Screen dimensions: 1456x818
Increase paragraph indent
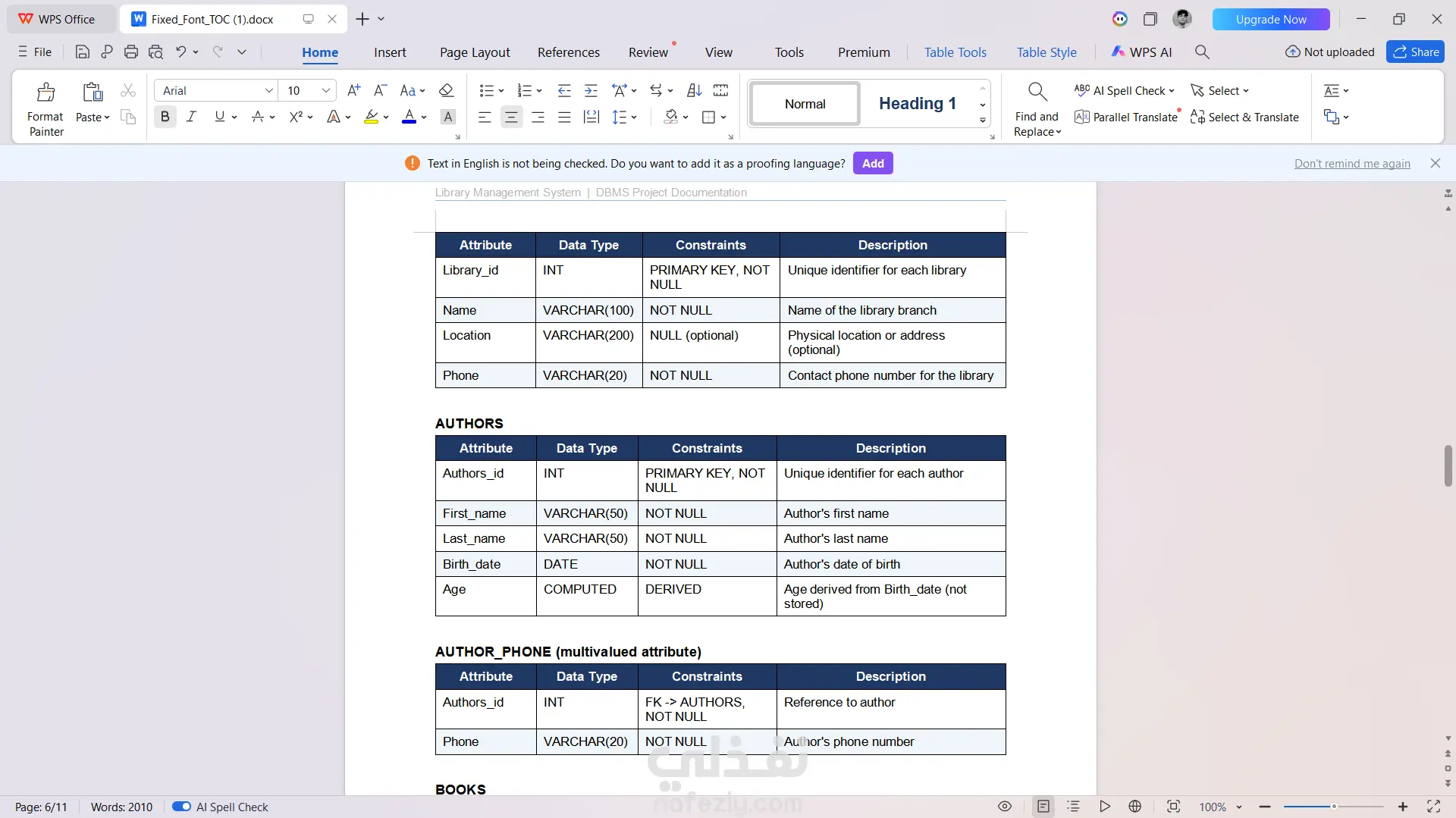(591, 91)
